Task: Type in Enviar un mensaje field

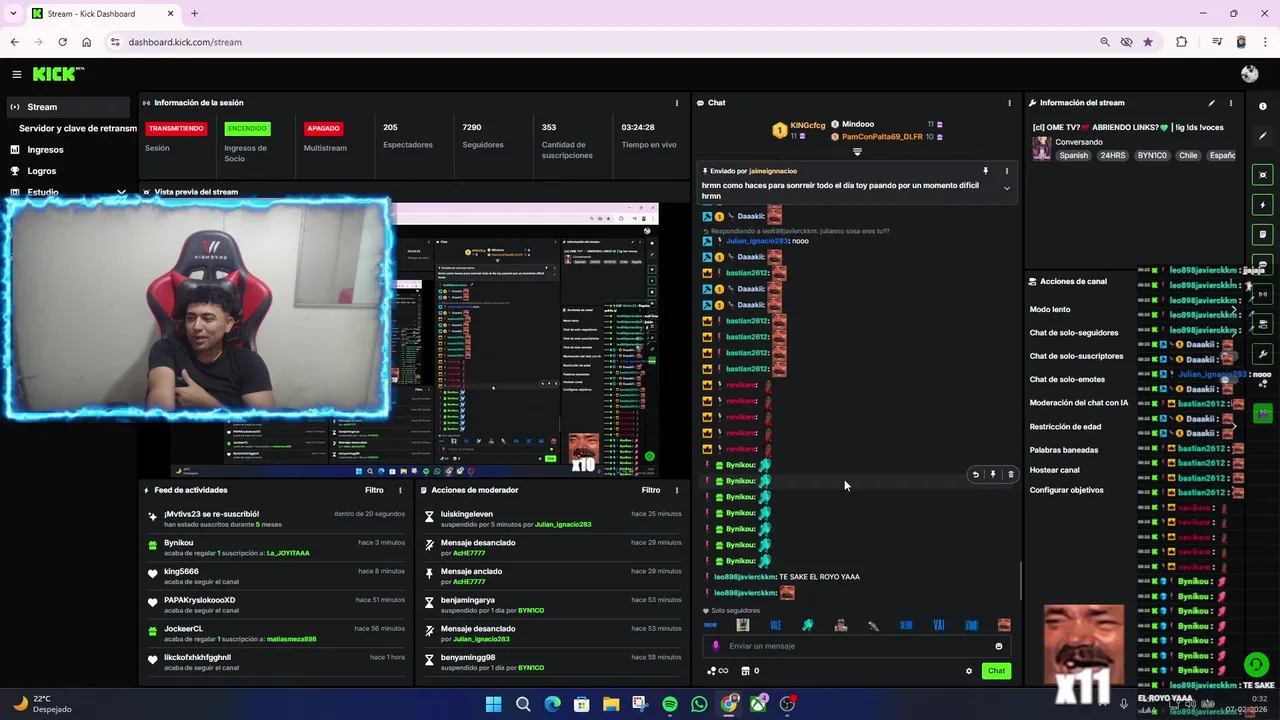Action: (x=857, y=646)
